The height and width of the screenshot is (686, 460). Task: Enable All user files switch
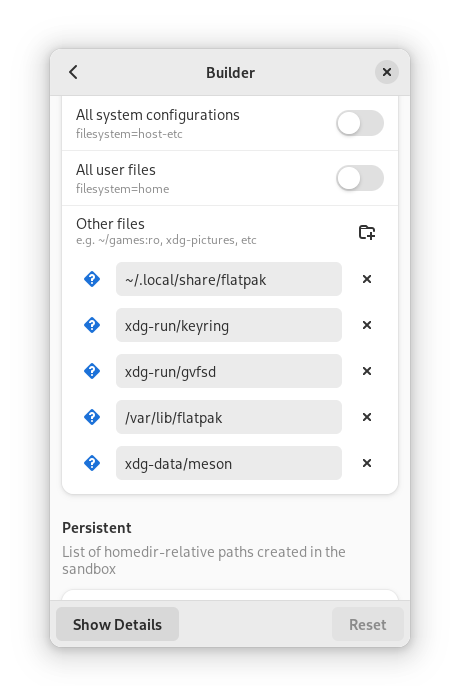pyautogui.click(x=360, y=178)
